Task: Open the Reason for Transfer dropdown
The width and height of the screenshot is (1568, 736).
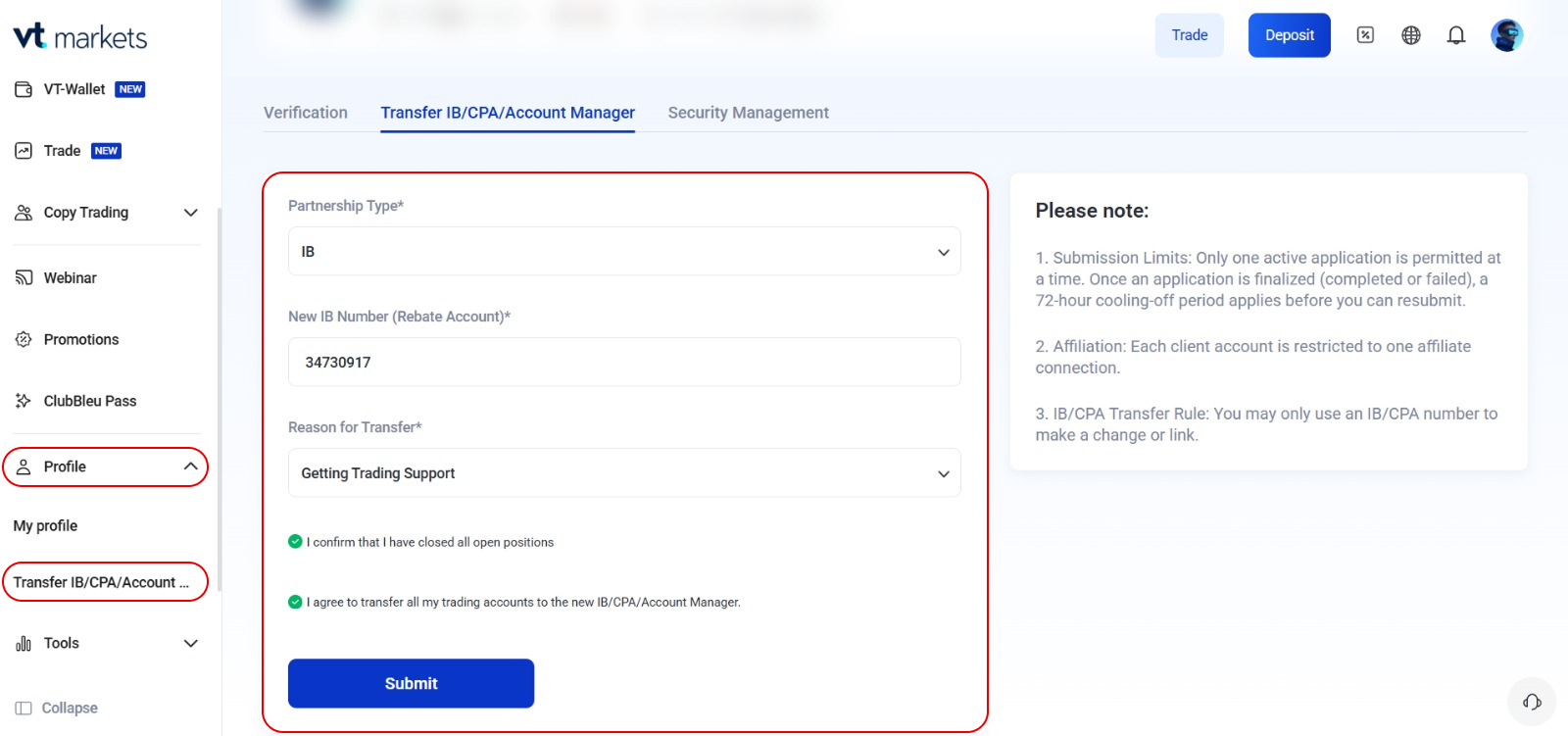Action: click(624, 473)
